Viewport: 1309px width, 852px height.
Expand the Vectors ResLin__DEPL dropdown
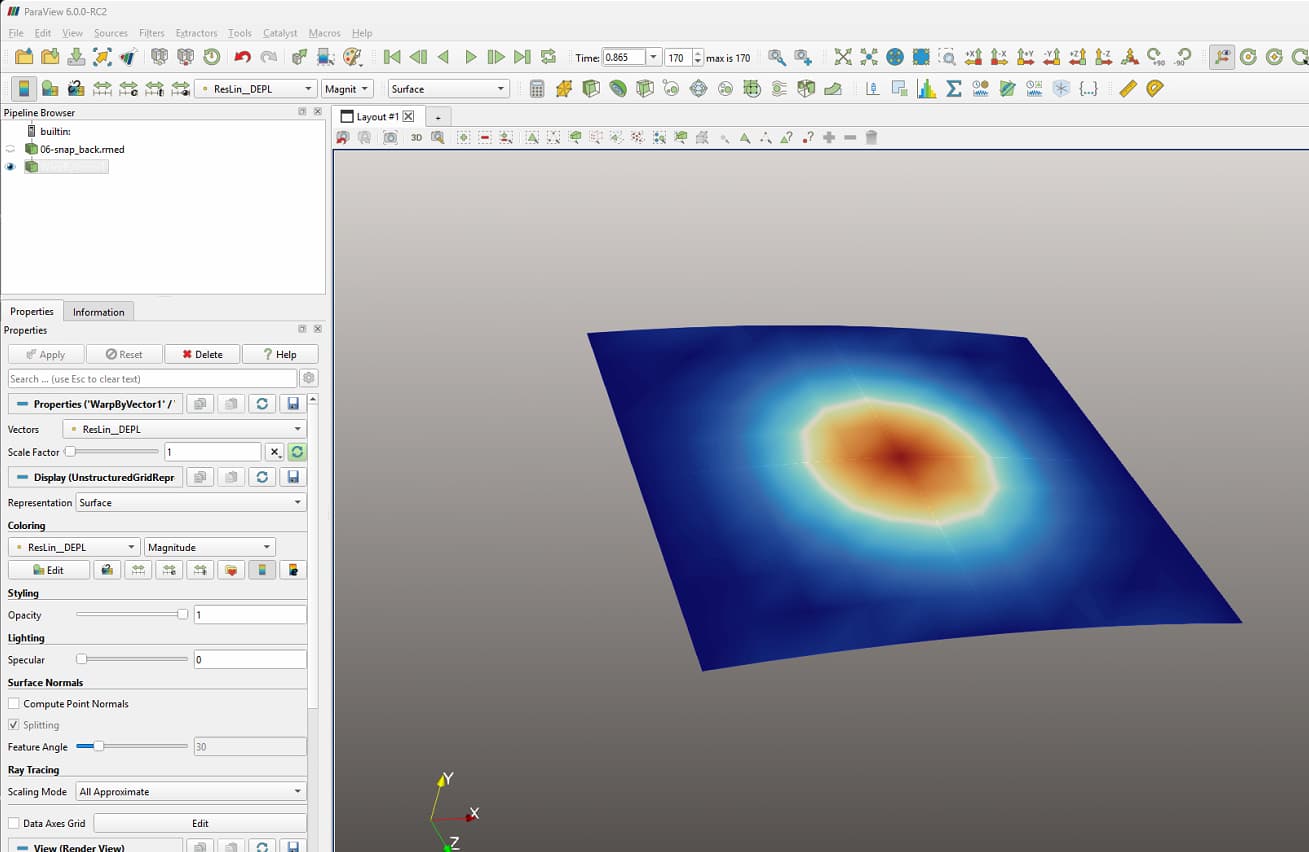coord(184,429)
